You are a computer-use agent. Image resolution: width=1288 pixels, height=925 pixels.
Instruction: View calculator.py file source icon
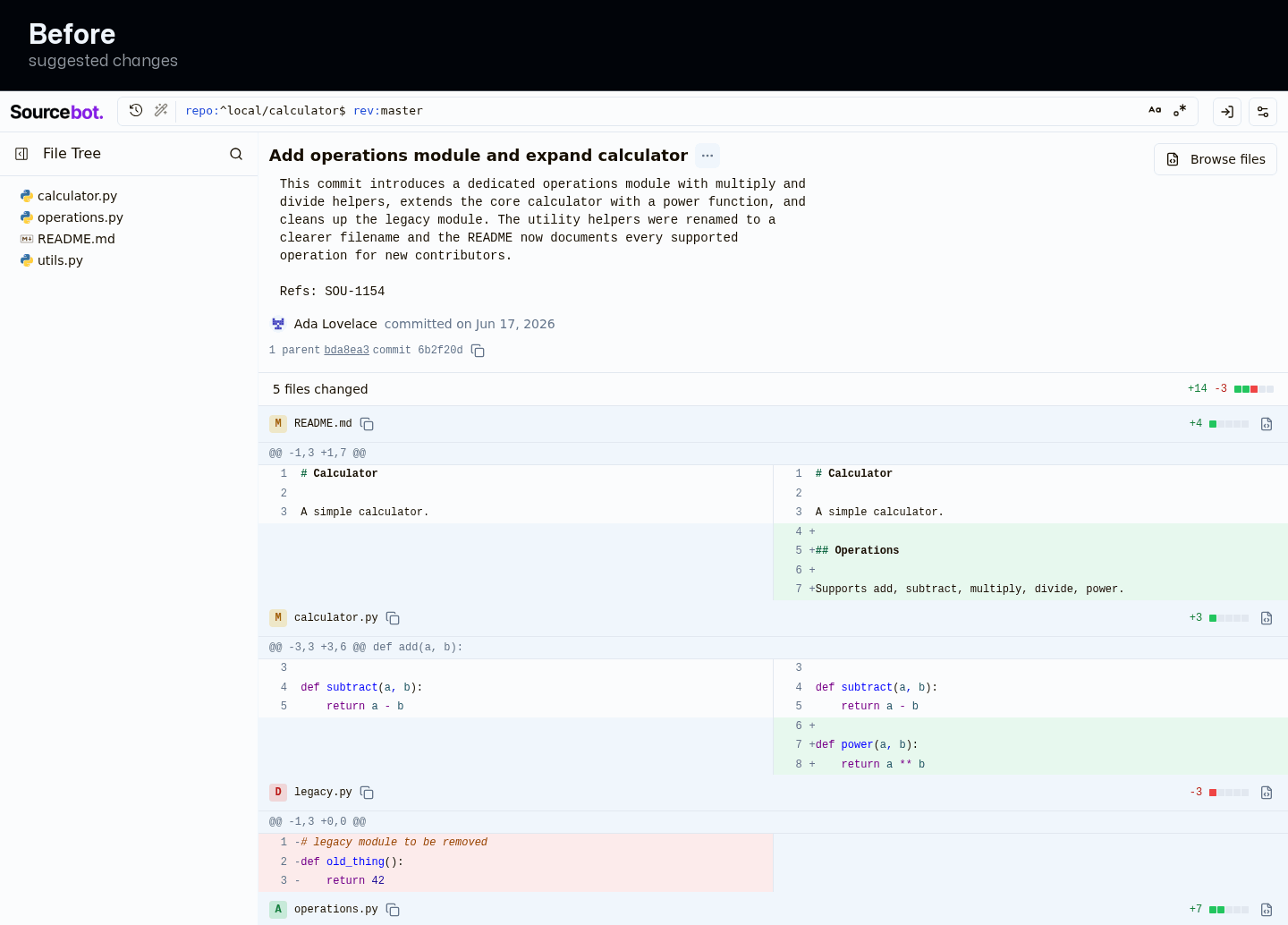1267,618
